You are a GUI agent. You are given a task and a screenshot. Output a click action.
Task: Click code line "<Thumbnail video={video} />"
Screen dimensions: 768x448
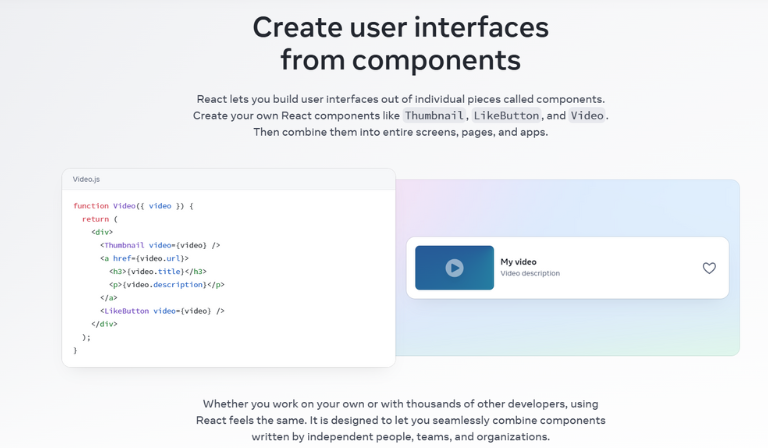point(160,245)
